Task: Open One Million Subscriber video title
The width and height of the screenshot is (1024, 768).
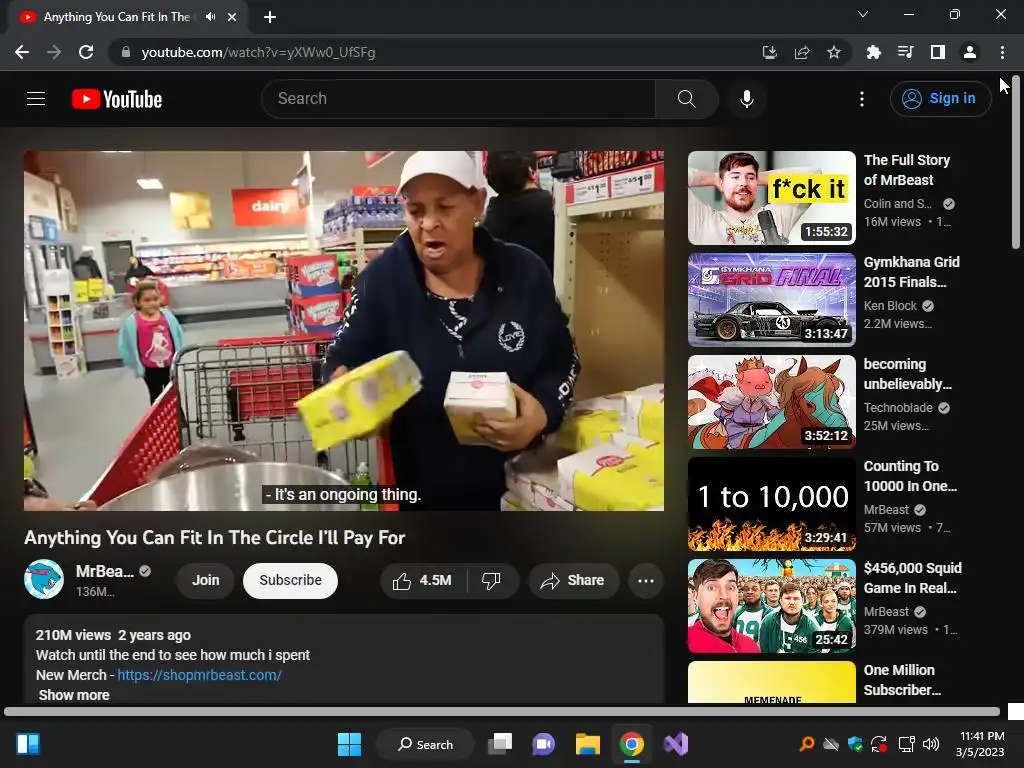Action: click(903, 680)
